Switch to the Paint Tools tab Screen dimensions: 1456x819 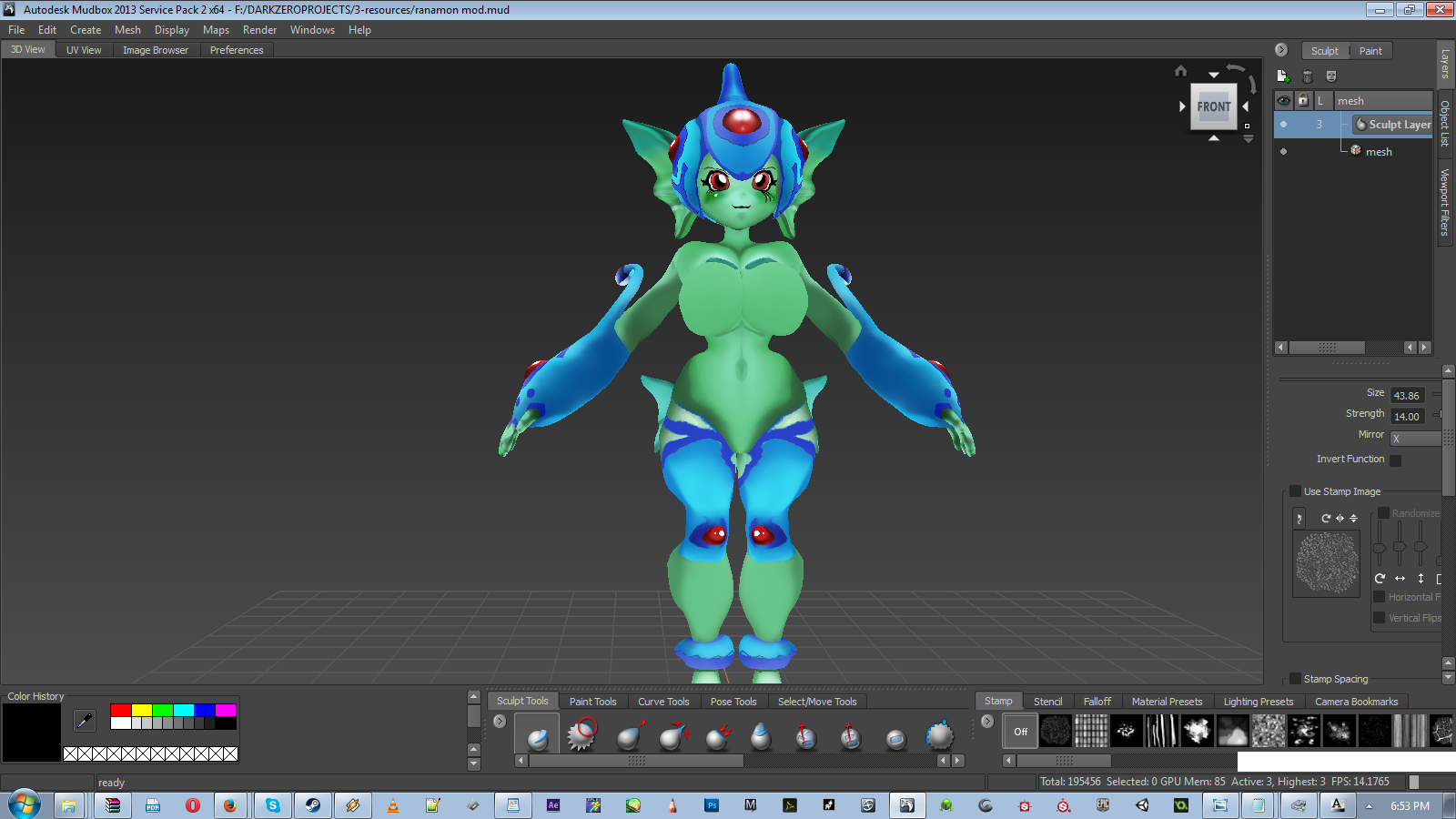tap(592, 702)
